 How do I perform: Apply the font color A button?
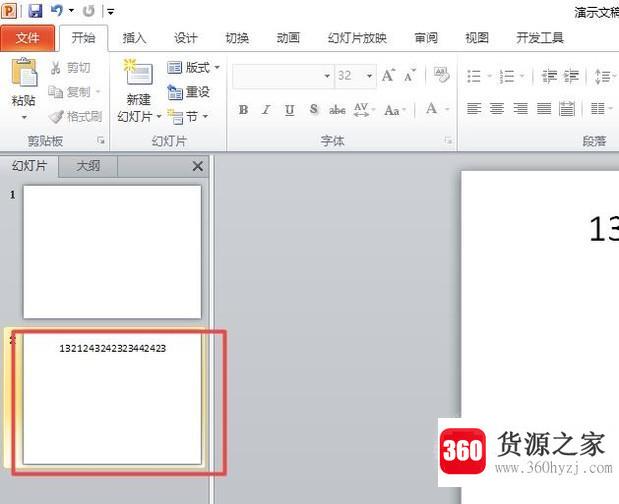[431, 109]
